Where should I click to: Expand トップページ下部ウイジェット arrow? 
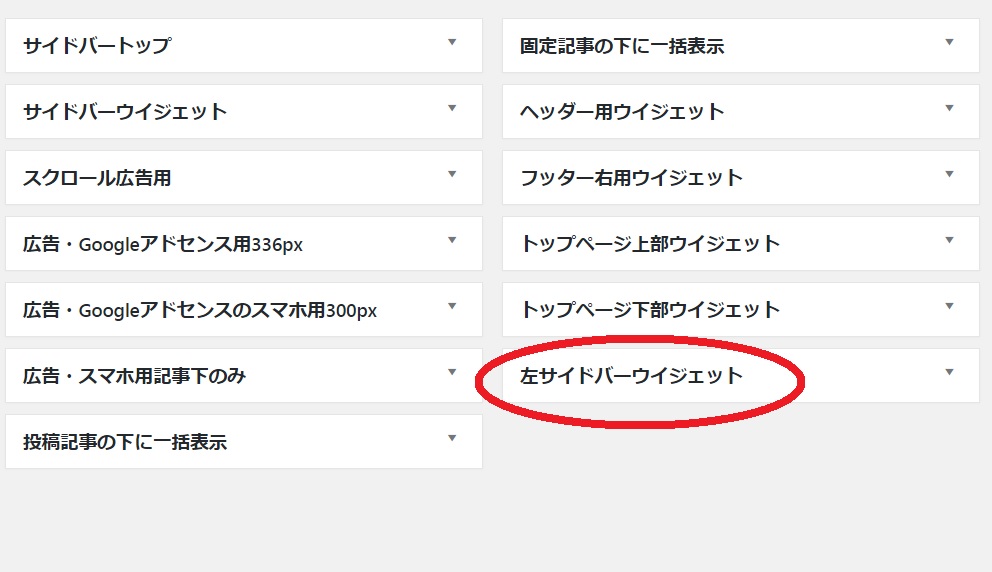tap(949, 306)
